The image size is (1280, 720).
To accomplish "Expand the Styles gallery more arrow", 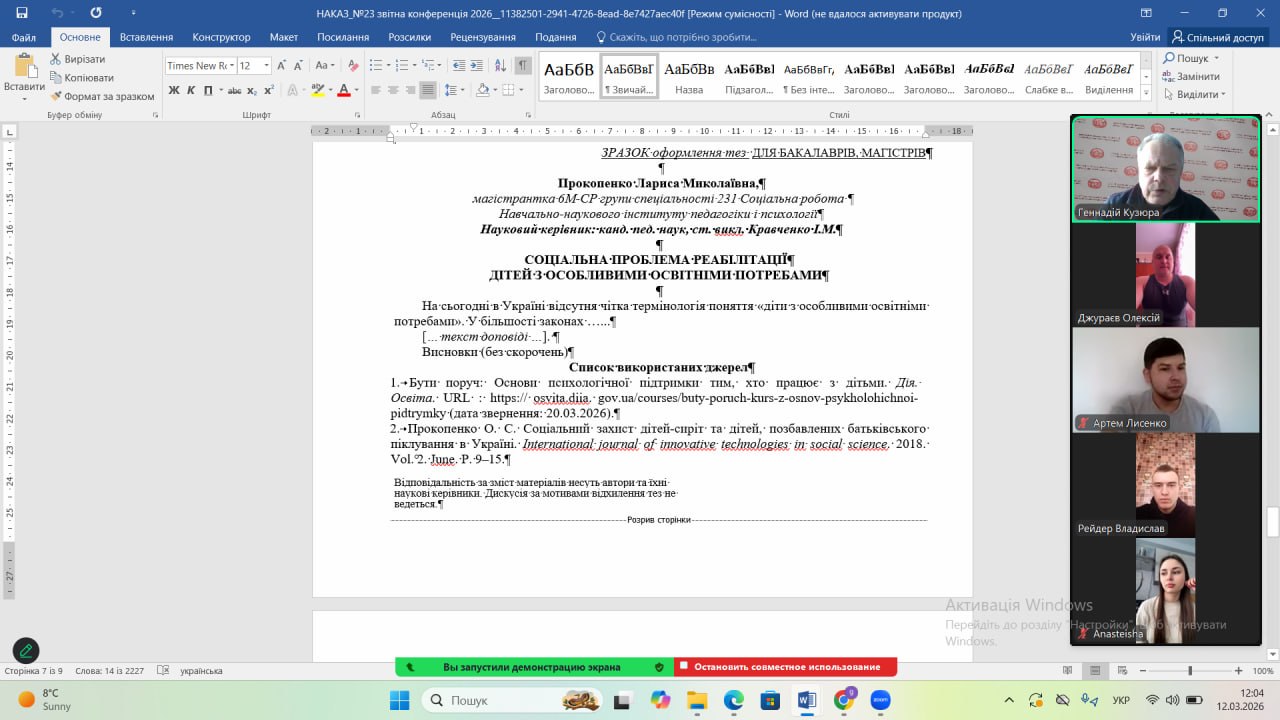I will point(1148,92).
